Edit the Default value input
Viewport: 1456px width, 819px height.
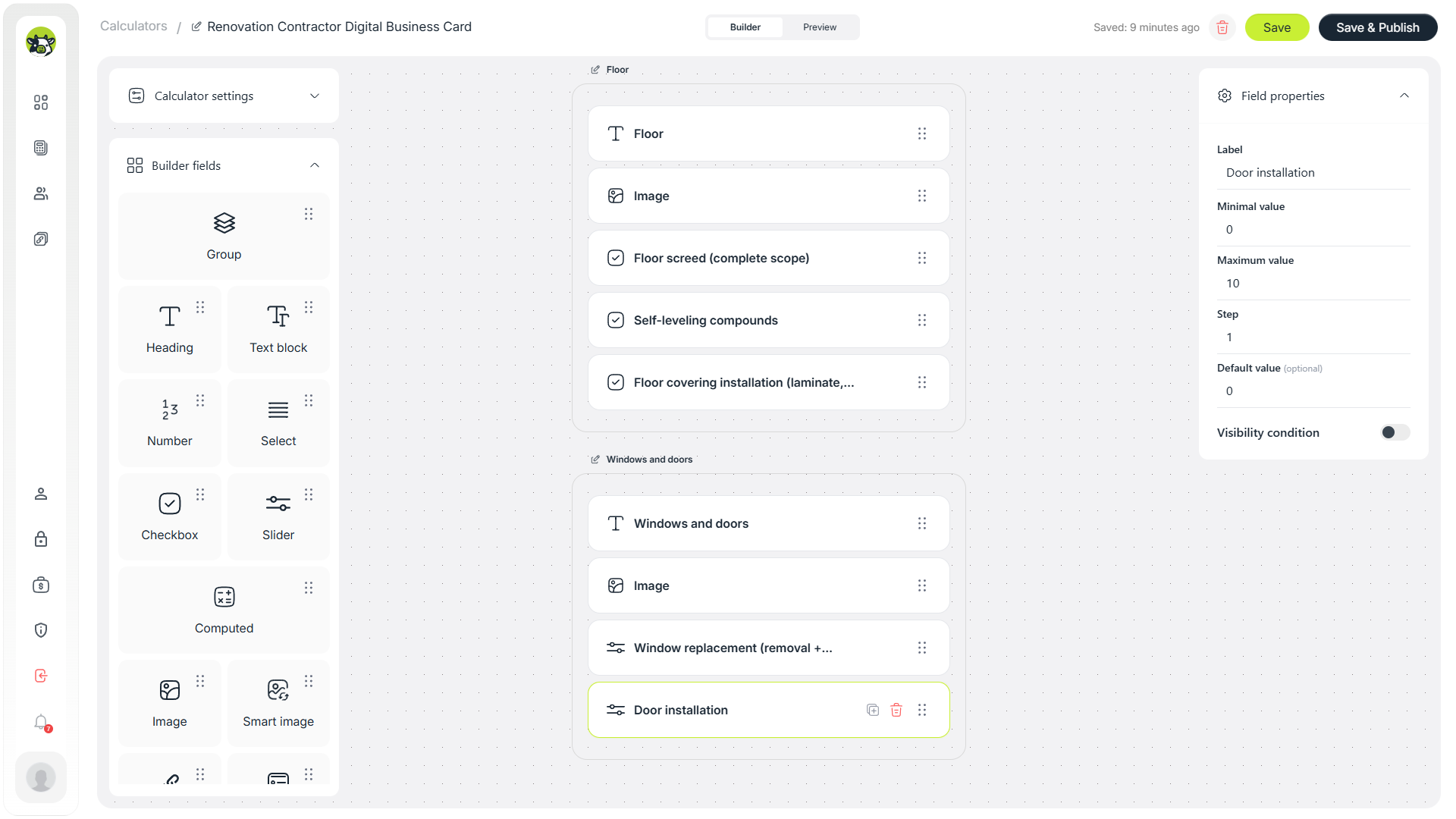coord(1313,391)
